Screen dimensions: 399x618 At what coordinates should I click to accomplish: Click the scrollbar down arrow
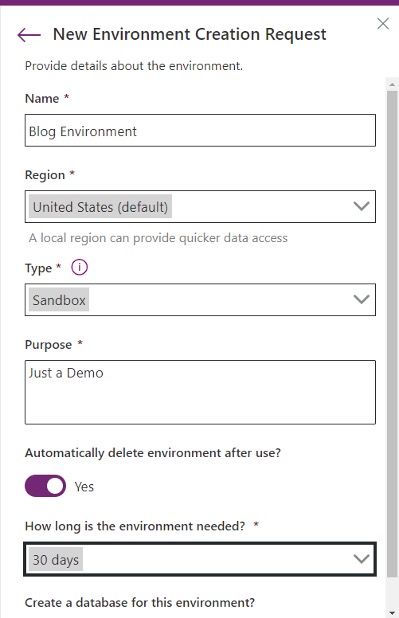click(x=392, y=612)
